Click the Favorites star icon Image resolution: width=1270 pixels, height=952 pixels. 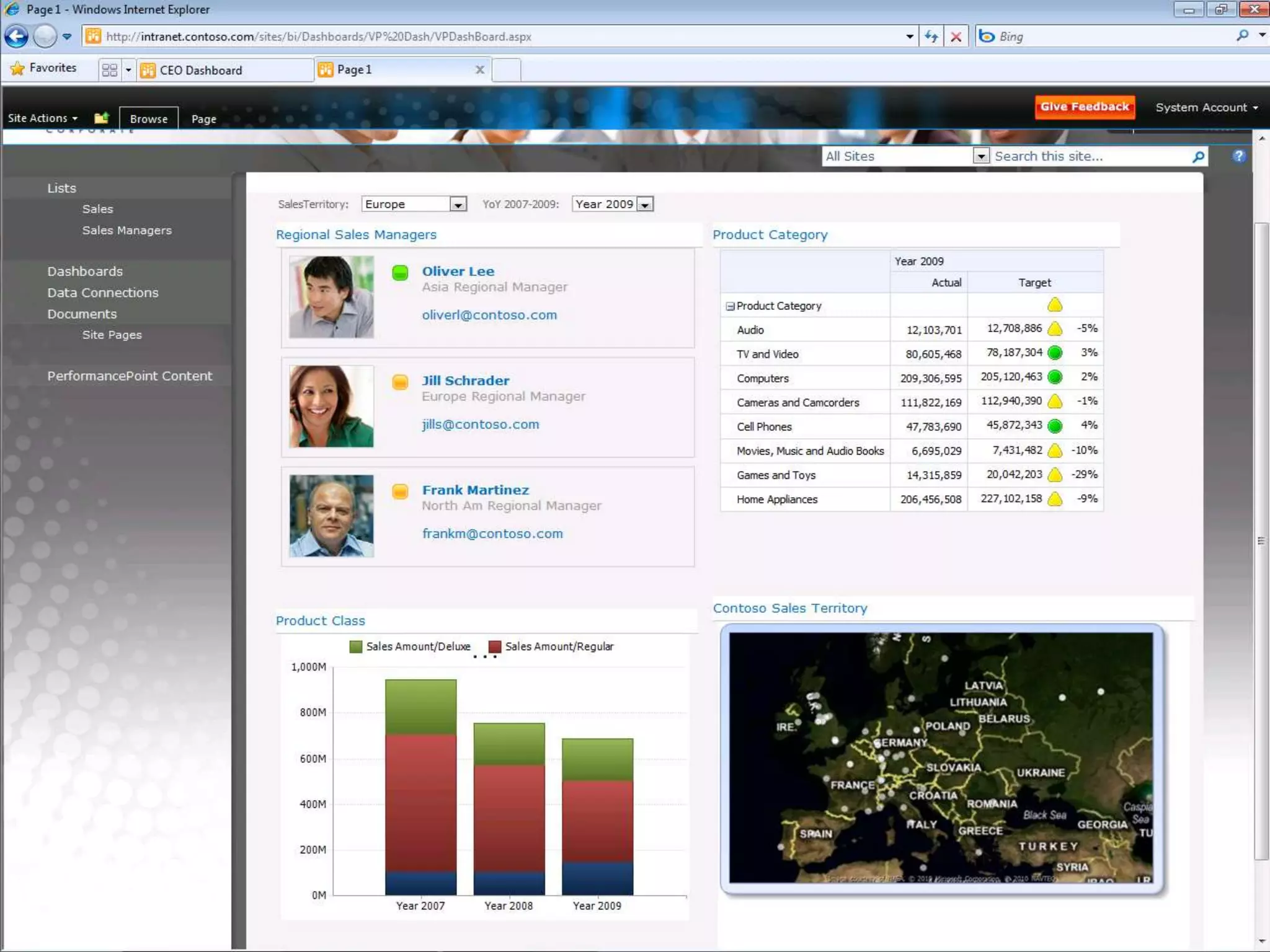coord(17,68)
